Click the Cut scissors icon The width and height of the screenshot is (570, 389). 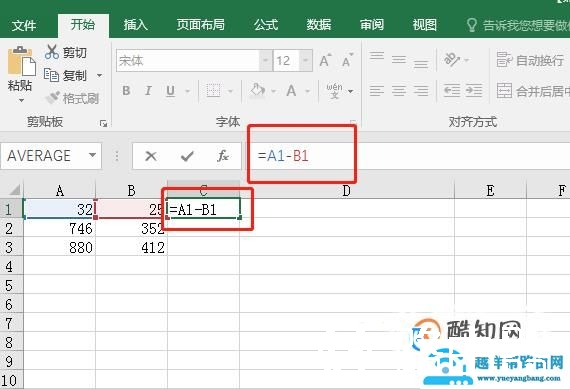[x=52, y=52]
